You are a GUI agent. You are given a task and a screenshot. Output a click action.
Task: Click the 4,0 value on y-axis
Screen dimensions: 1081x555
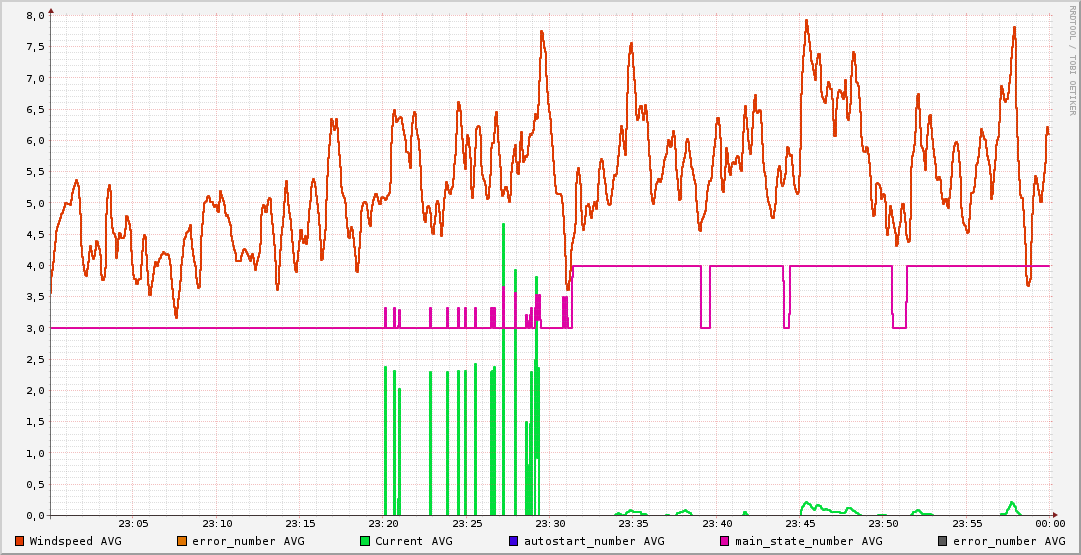34,266
